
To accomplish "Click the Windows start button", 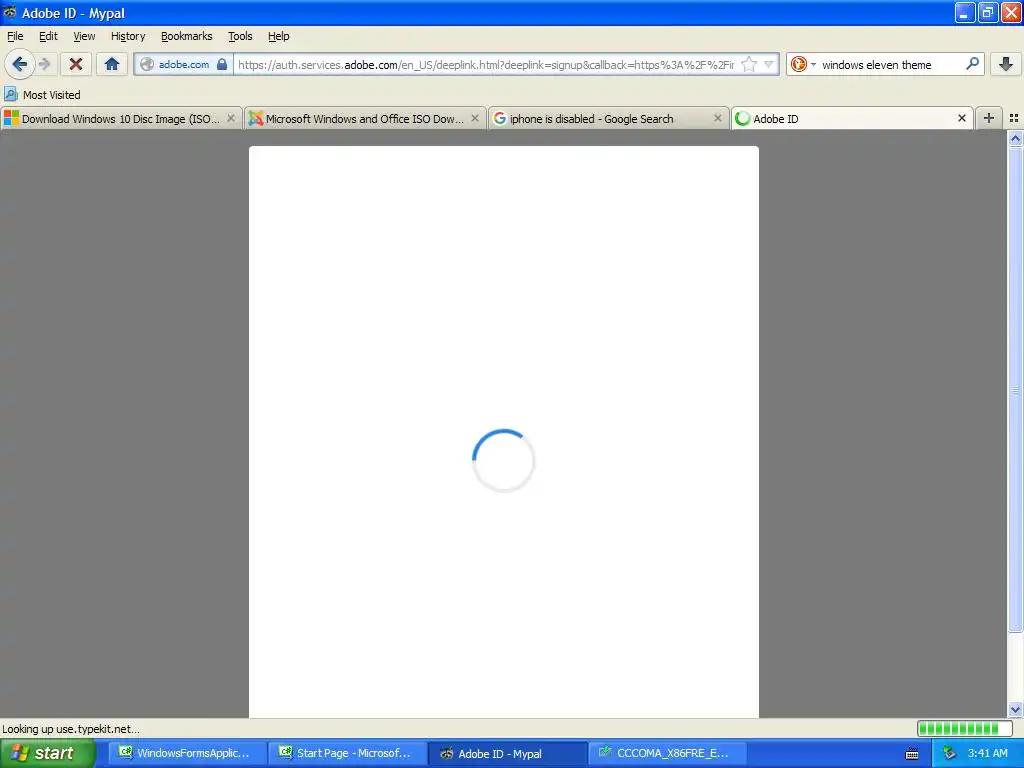I will tap(47, 753).
